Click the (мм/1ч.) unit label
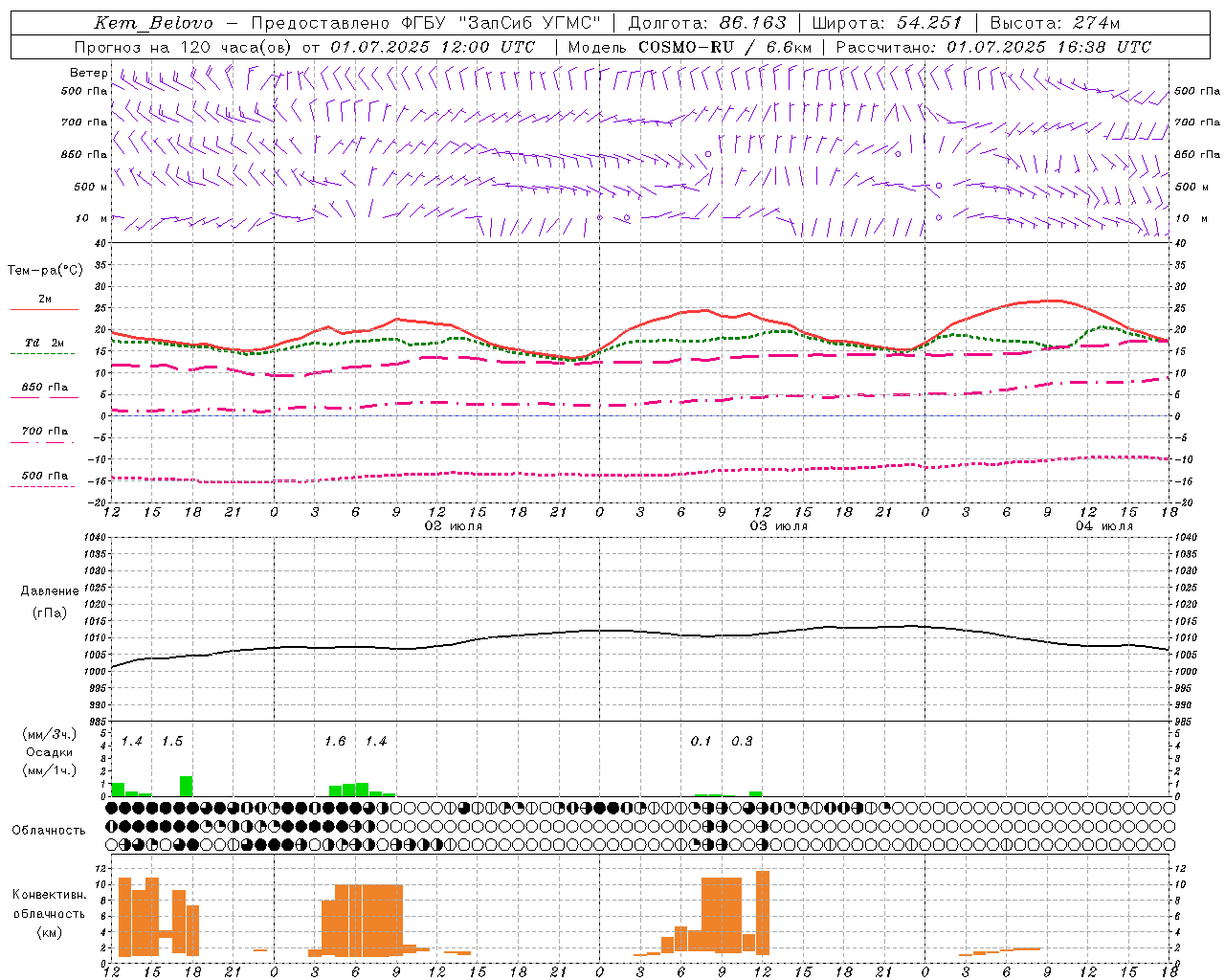 (49, 770)
